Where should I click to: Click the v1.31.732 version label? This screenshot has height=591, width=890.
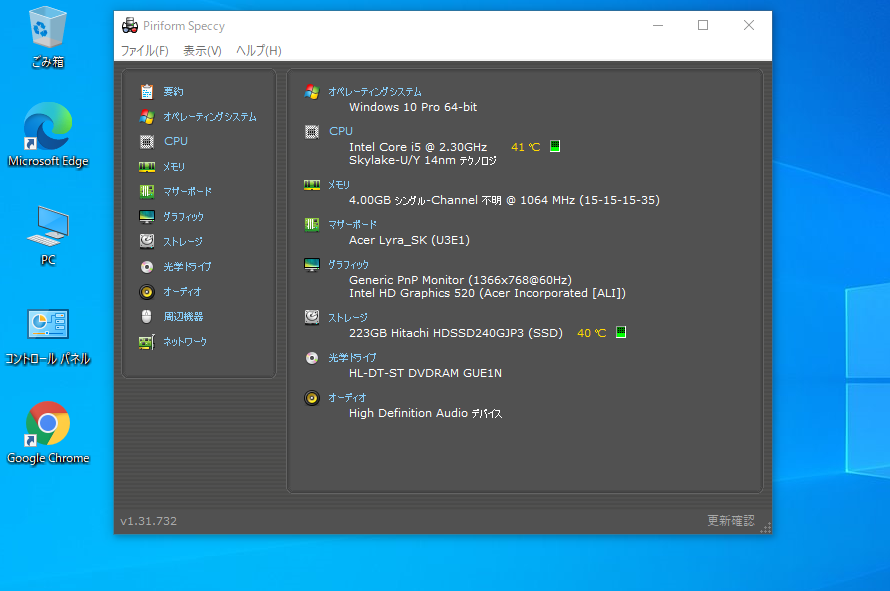pos(149,521)
